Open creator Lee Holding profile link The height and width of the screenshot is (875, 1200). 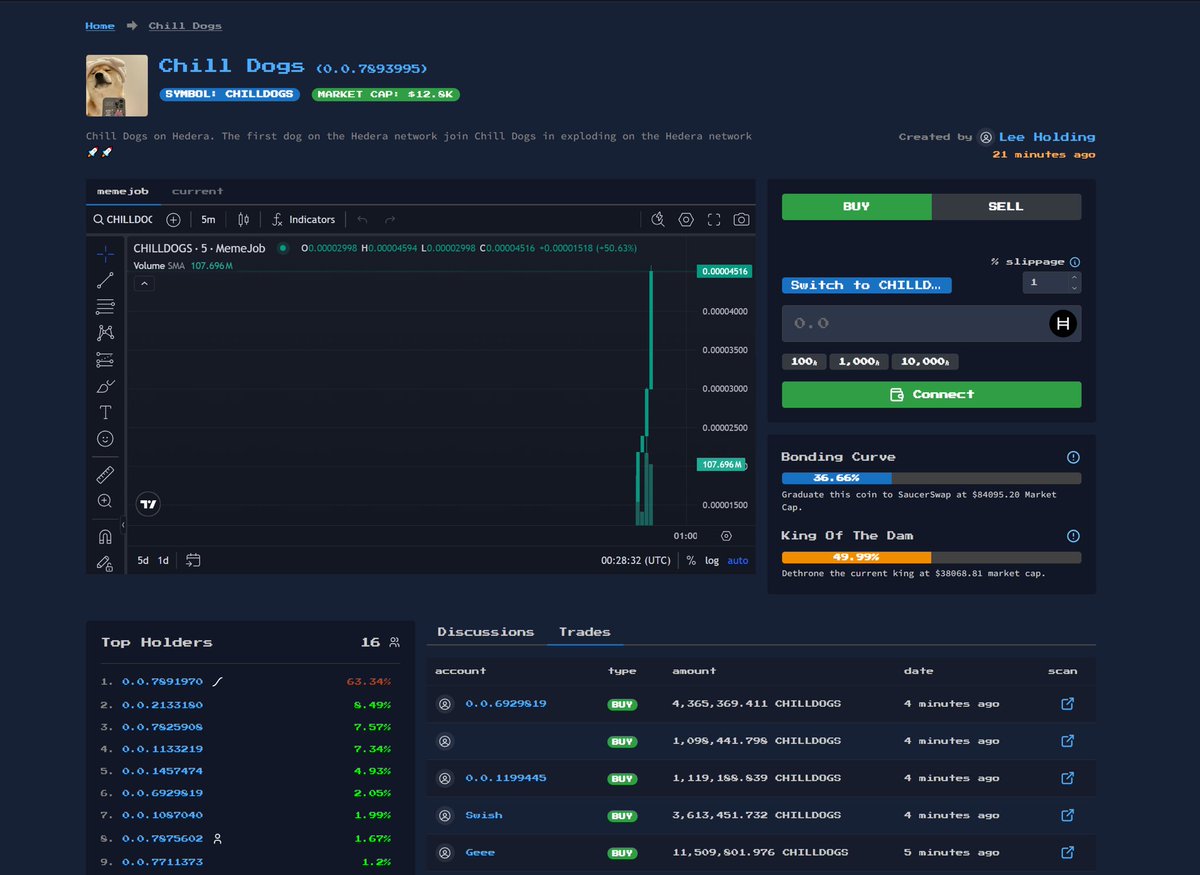tap(1047, 137)
